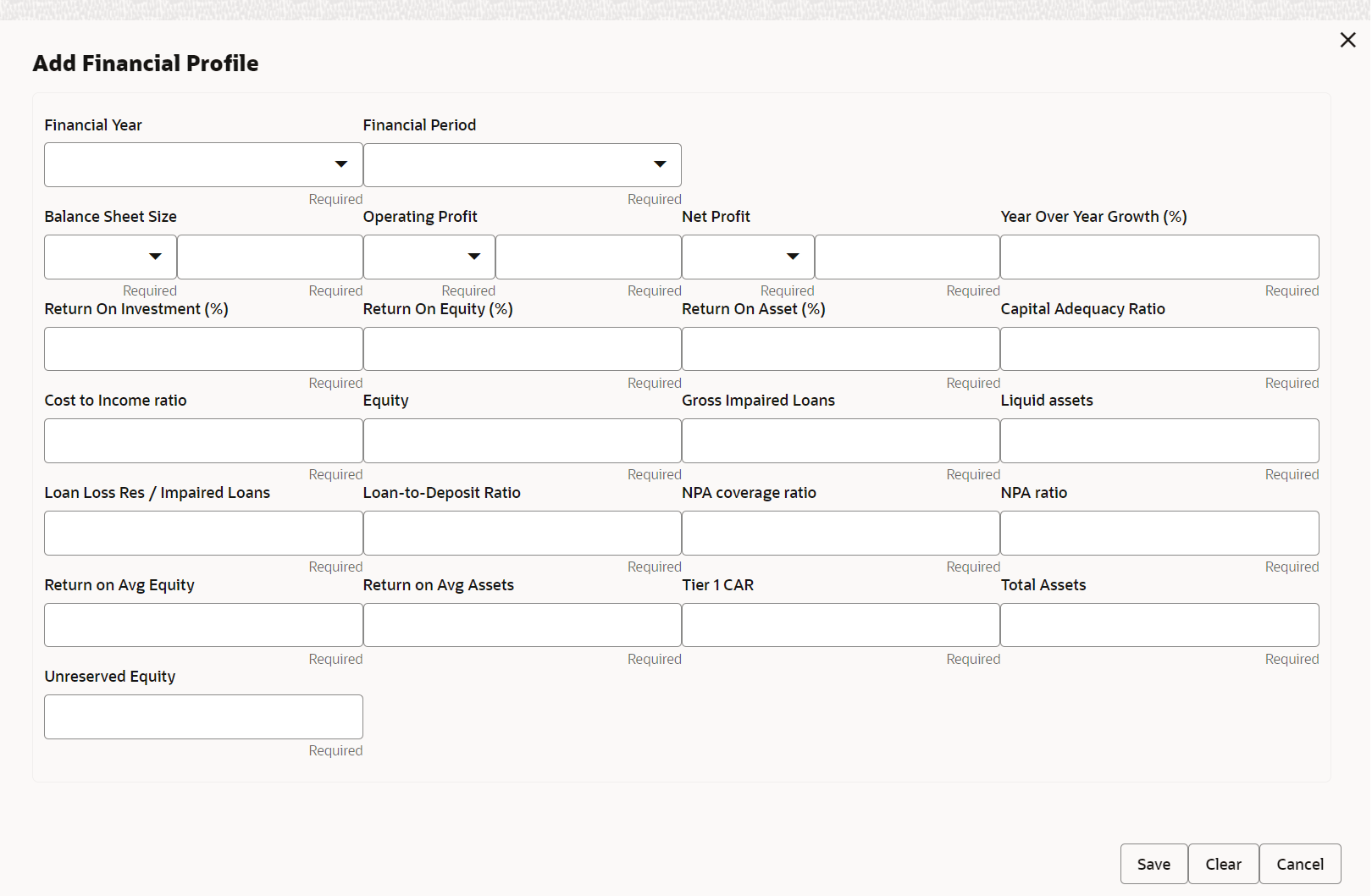Cancel the financial profile form
This screenshot has width=1372, height=896.
pyautogui.click(x=1300, y=864)
